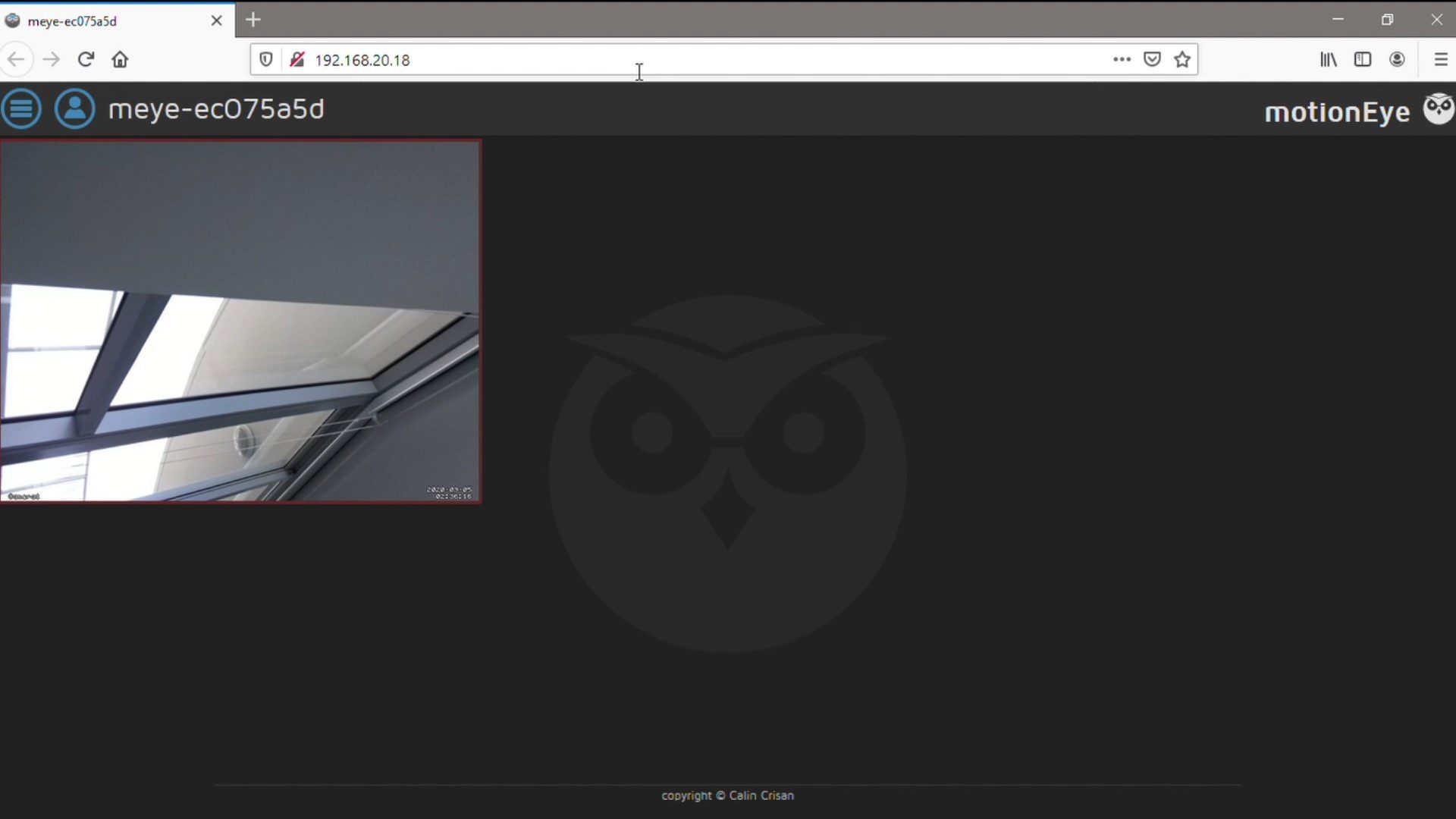Screen dimensions: 1456x819
Task: Click the Calin Crisan copyright text
Action: (x=727, y=795)
